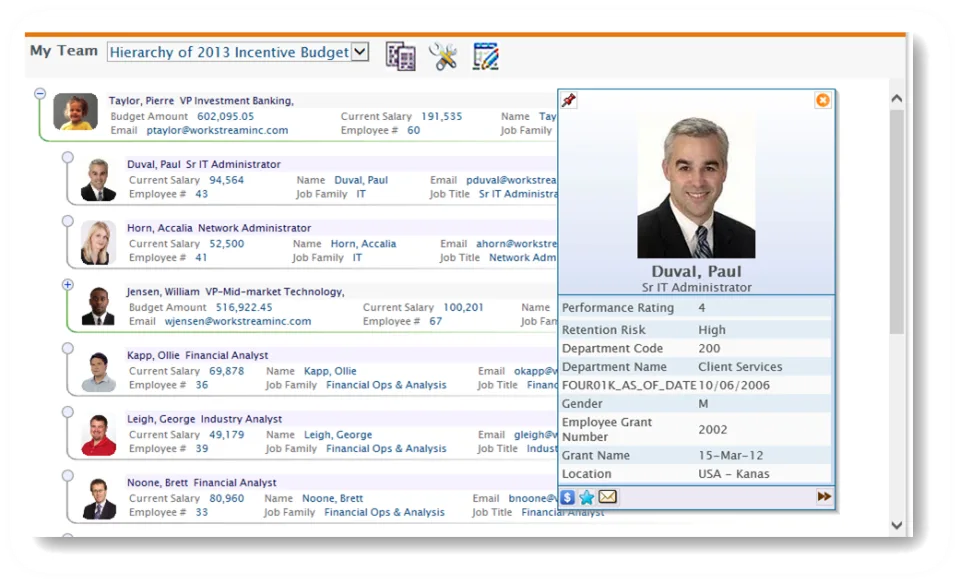Click the Leigh, George Industry Analyst heading
This screenshot has height=584, width=960.
pyautogui.click(x=204, y=419)
